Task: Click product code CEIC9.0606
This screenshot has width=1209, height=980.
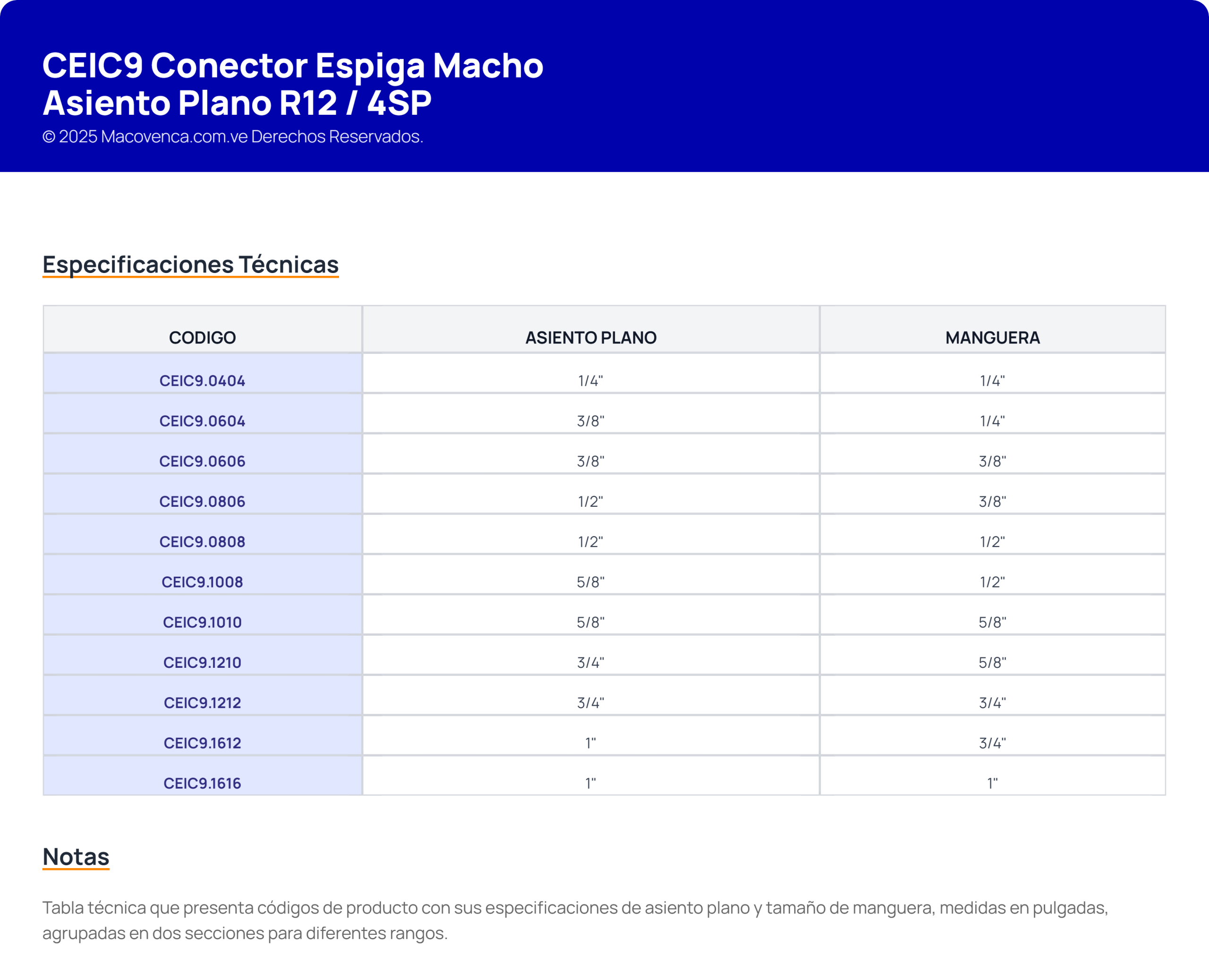Action: click(202, 461)
